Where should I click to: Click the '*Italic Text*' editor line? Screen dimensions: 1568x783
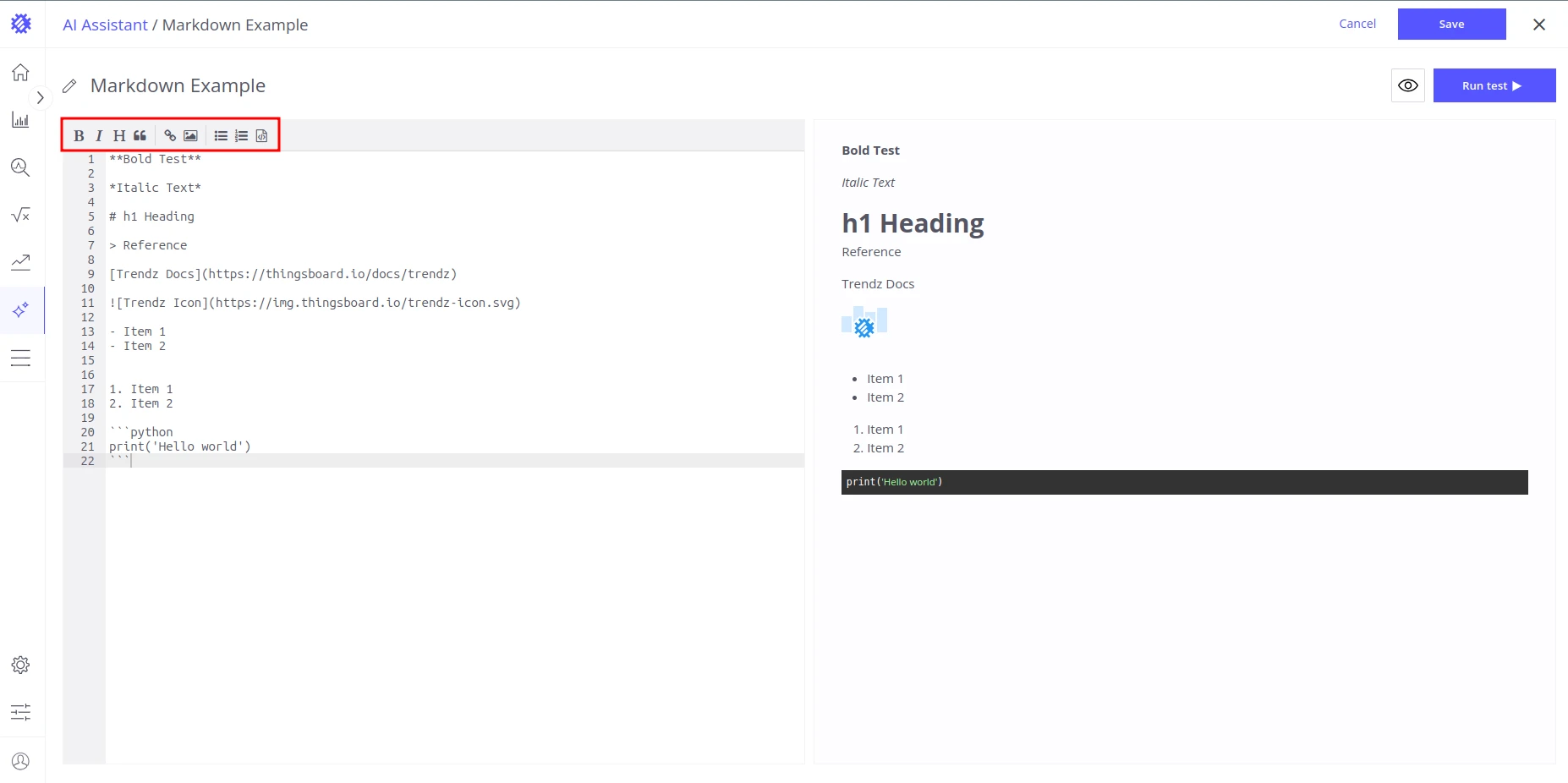tap(156, 188)
